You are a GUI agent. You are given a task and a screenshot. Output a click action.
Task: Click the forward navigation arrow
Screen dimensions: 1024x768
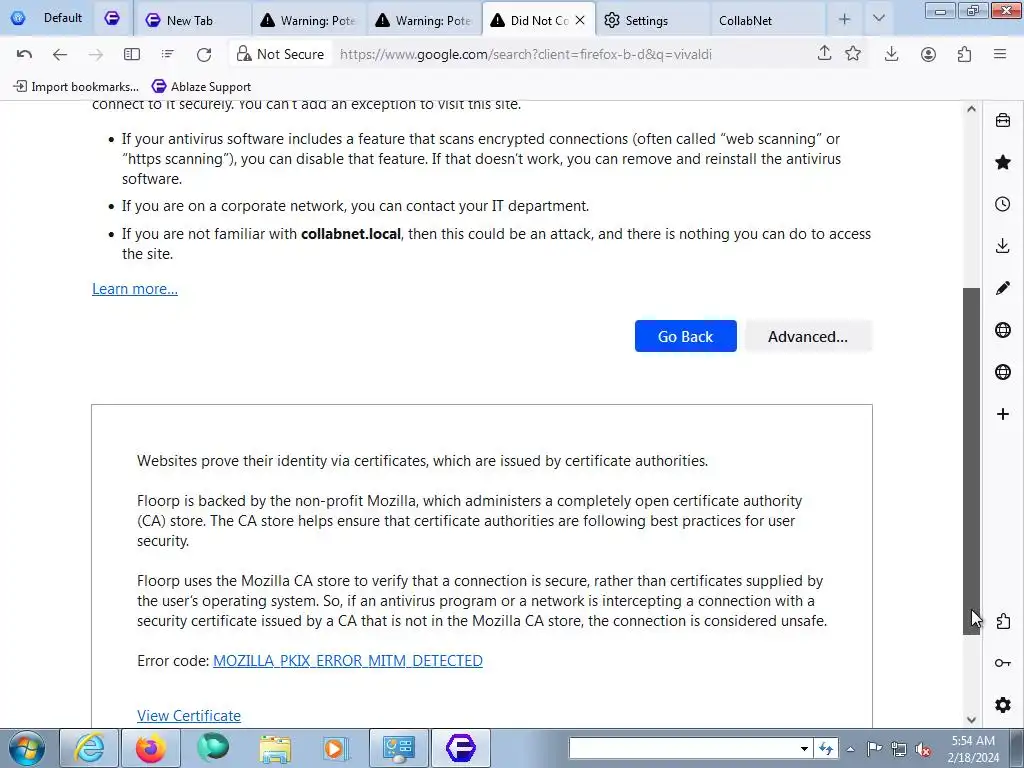95,54
